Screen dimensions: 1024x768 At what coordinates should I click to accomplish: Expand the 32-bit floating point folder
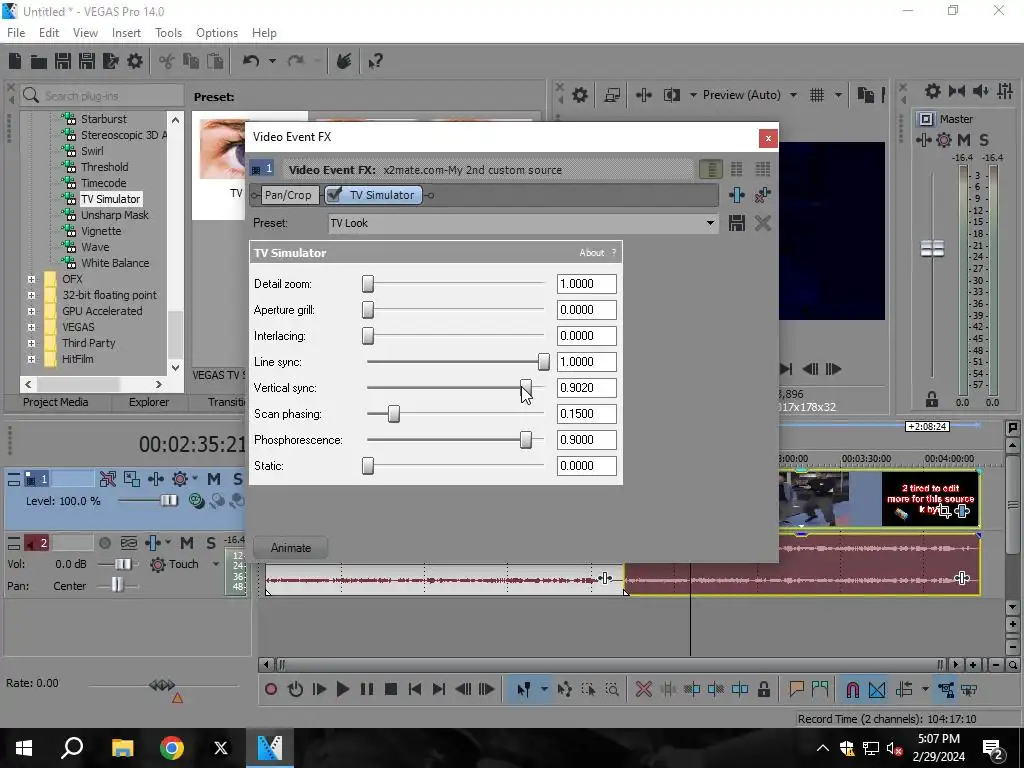31,295
